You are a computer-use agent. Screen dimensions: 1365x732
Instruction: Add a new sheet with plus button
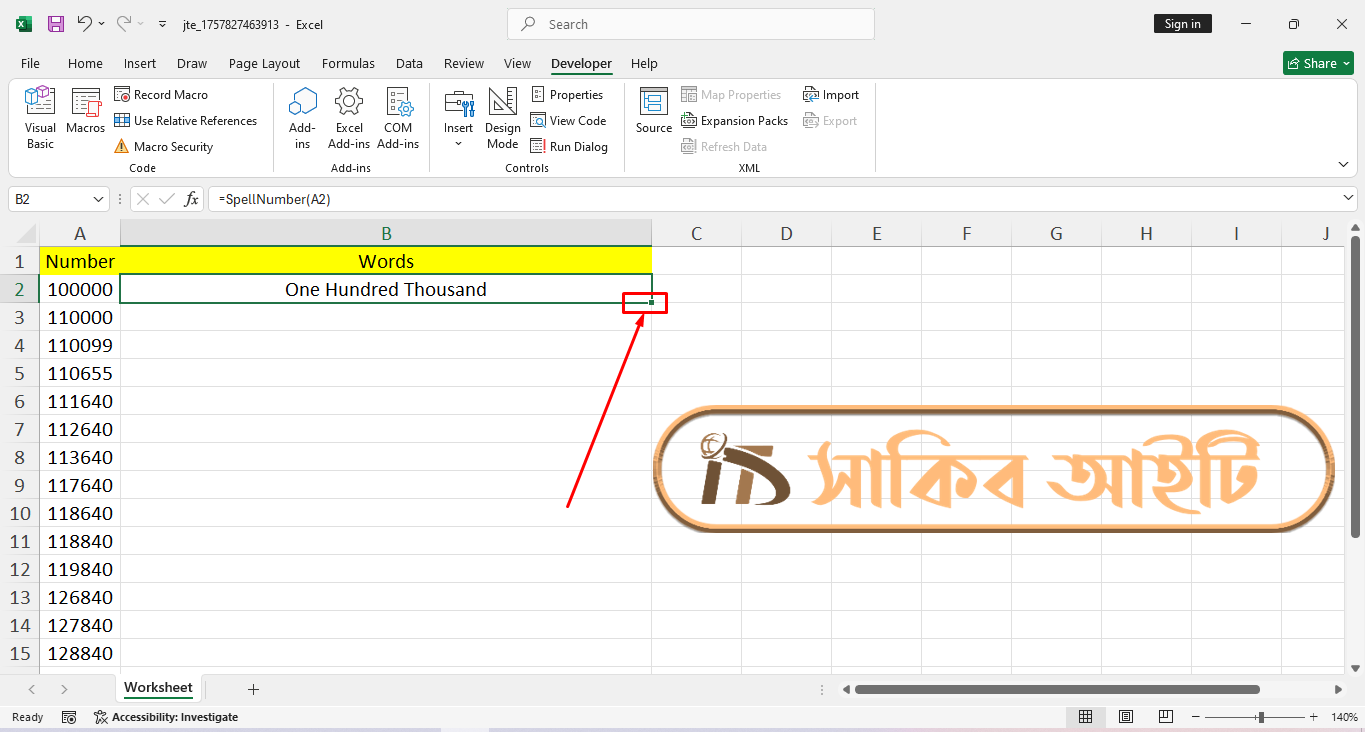pyautogui.click(x=253, y=689)
